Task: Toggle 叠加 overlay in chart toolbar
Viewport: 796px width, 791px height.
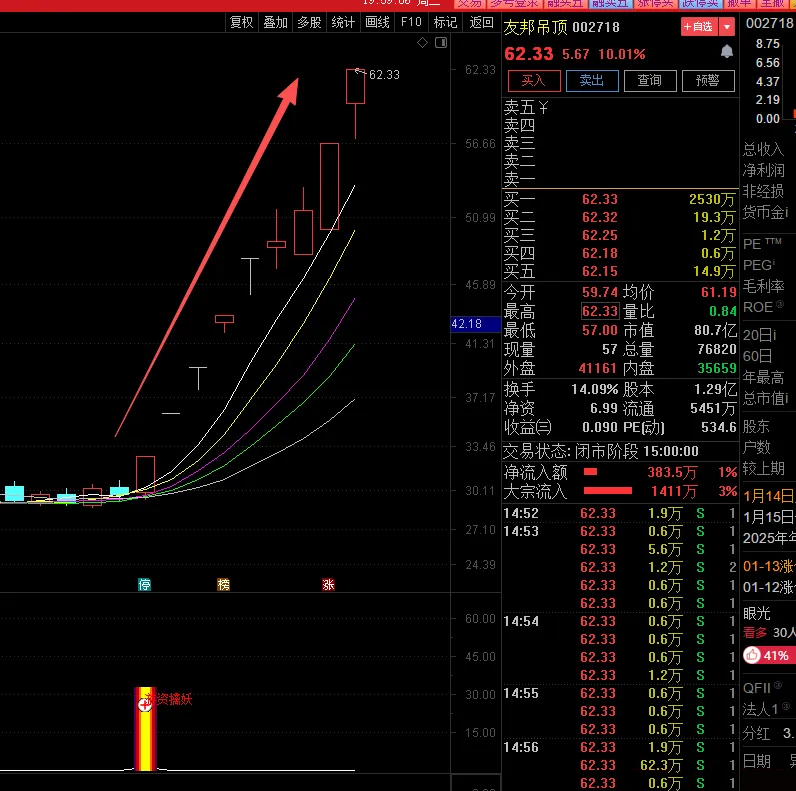Action: (275, 22)
